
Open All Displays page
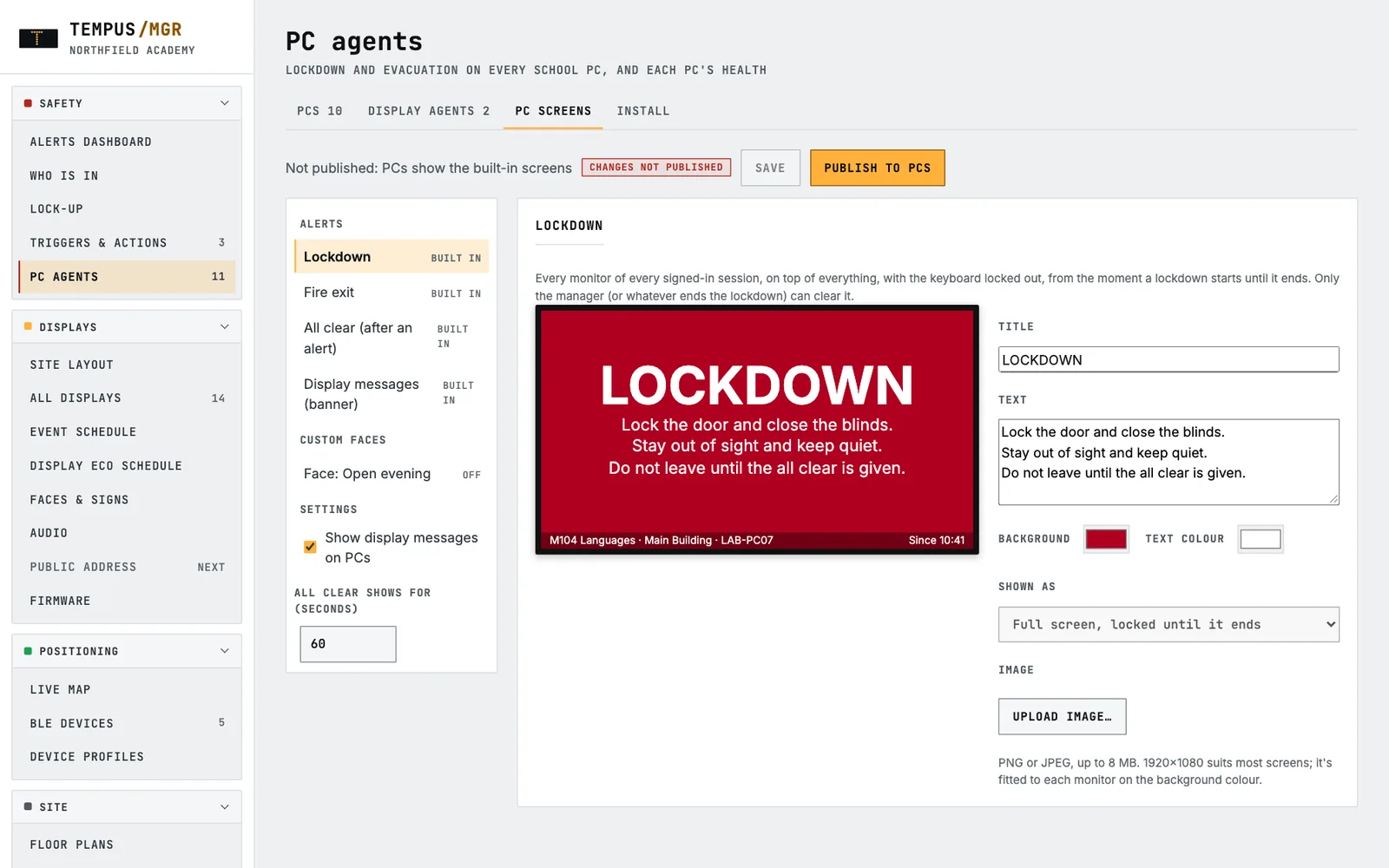pos(127,398)
